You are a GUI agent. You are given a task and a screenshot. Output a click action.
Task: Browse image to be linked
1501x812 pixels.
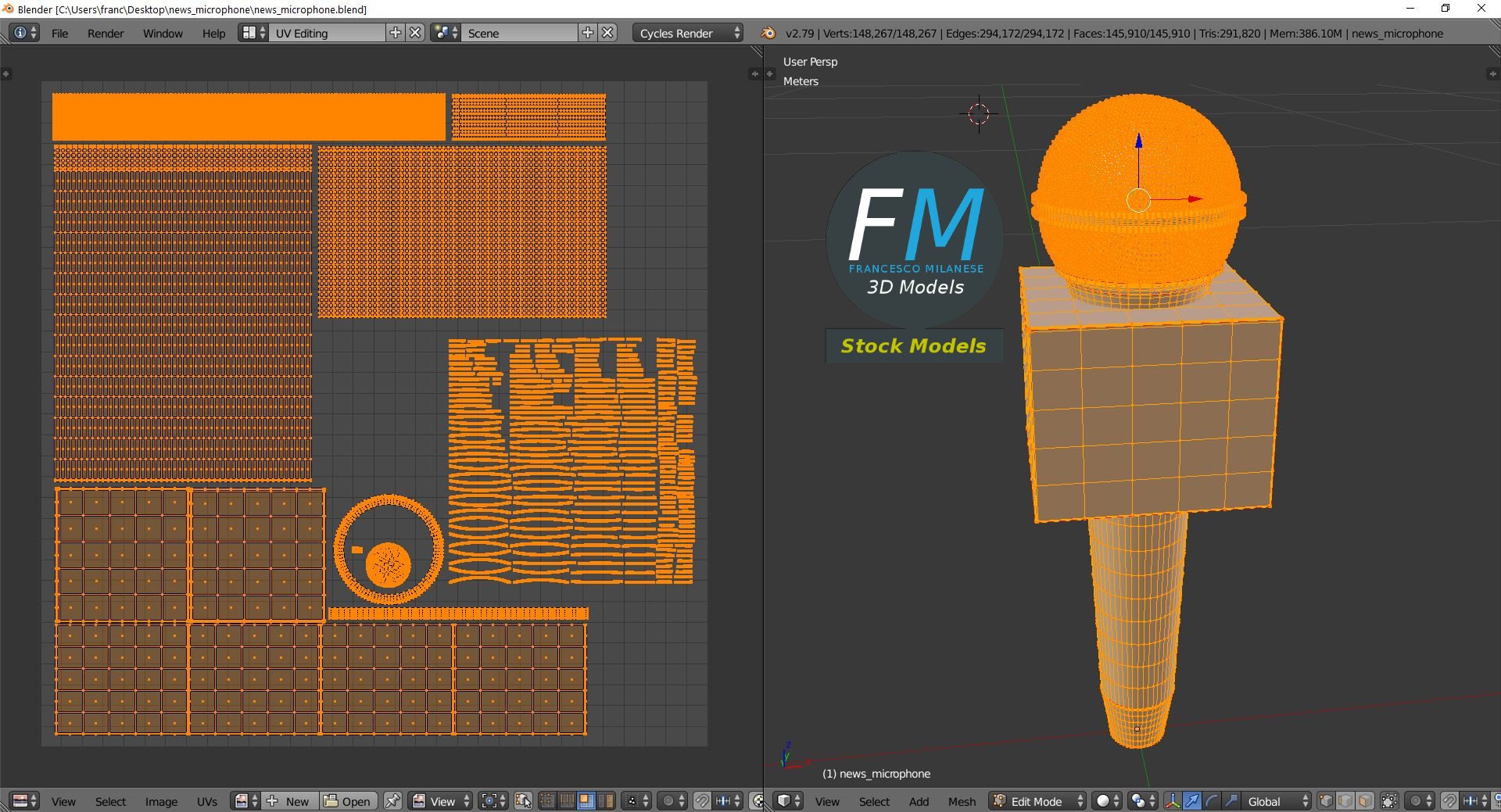coord(245,801)
